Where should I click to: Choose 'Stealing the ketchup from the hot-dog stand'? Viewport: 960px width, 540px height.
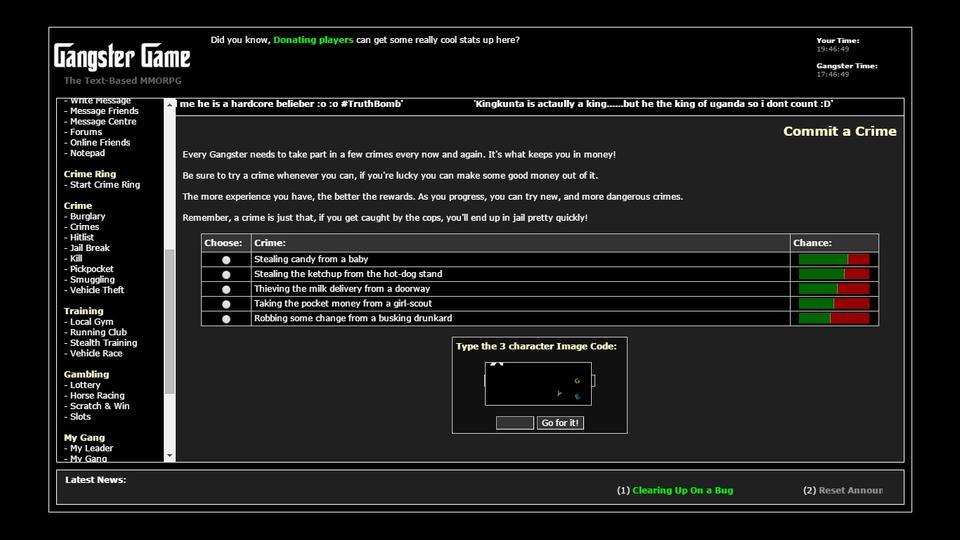pos(226,274)
